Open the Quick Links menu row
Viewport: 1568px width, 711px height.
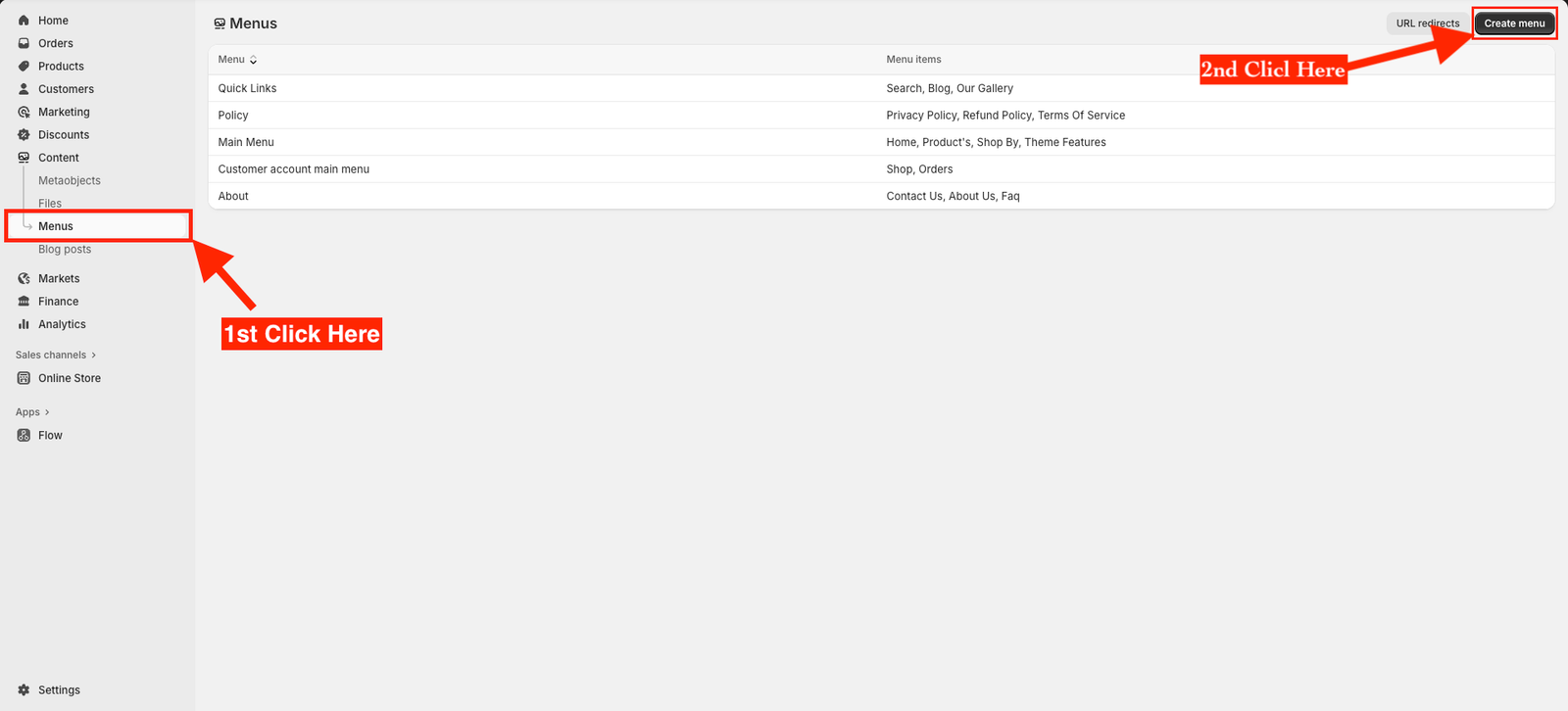[x=247, y=88]
